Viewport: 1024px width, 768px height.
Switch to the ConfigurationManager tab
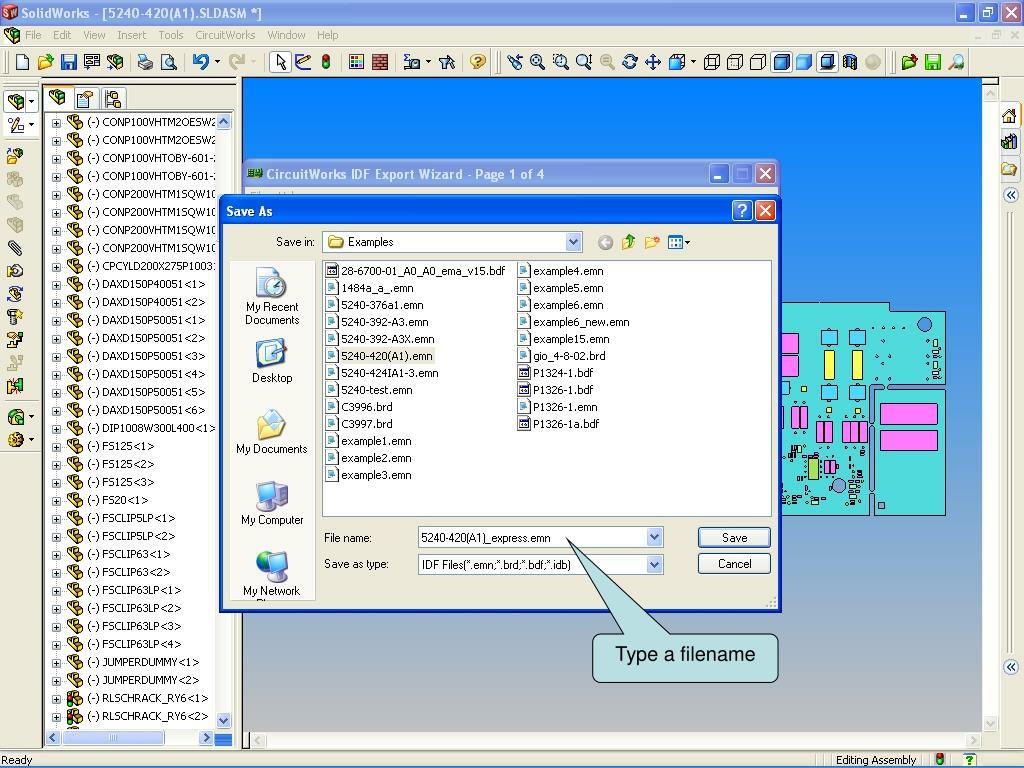[x=112, y=99]
